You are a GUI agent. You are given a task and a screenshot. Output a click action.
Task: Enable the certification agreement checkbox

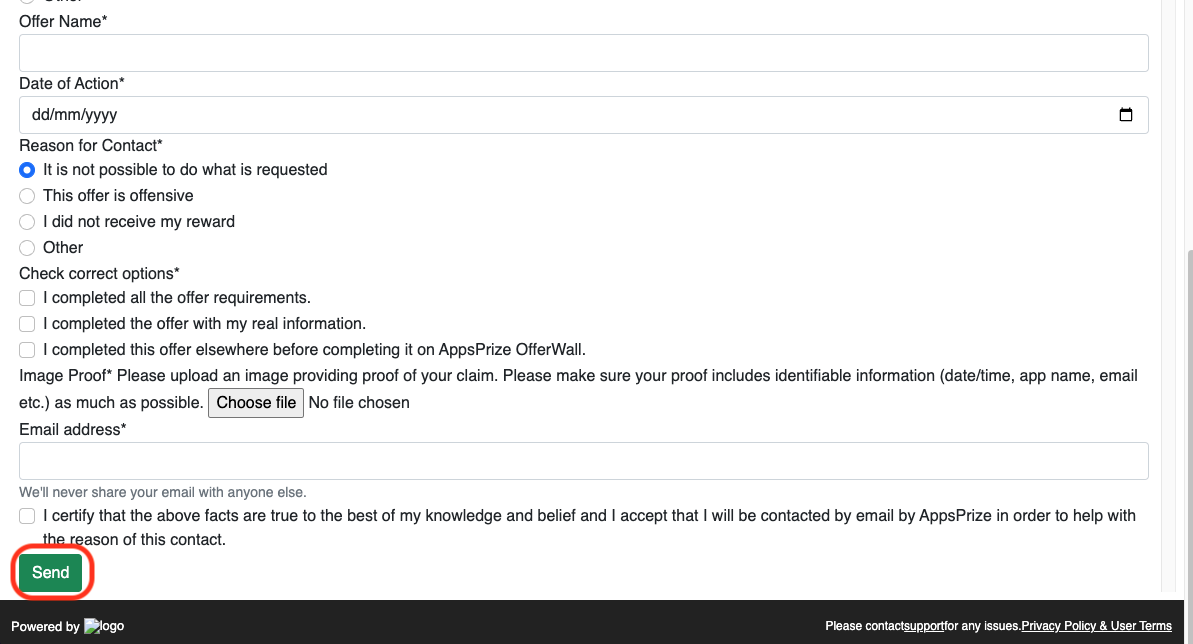27,515
